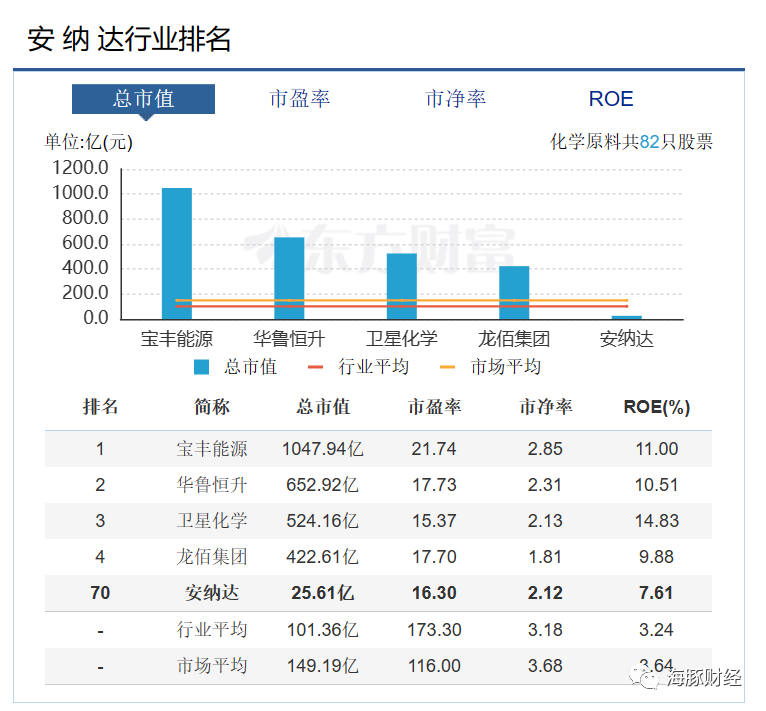
Task: Click the 14.83 ROE value
Action: click(657, 521)
